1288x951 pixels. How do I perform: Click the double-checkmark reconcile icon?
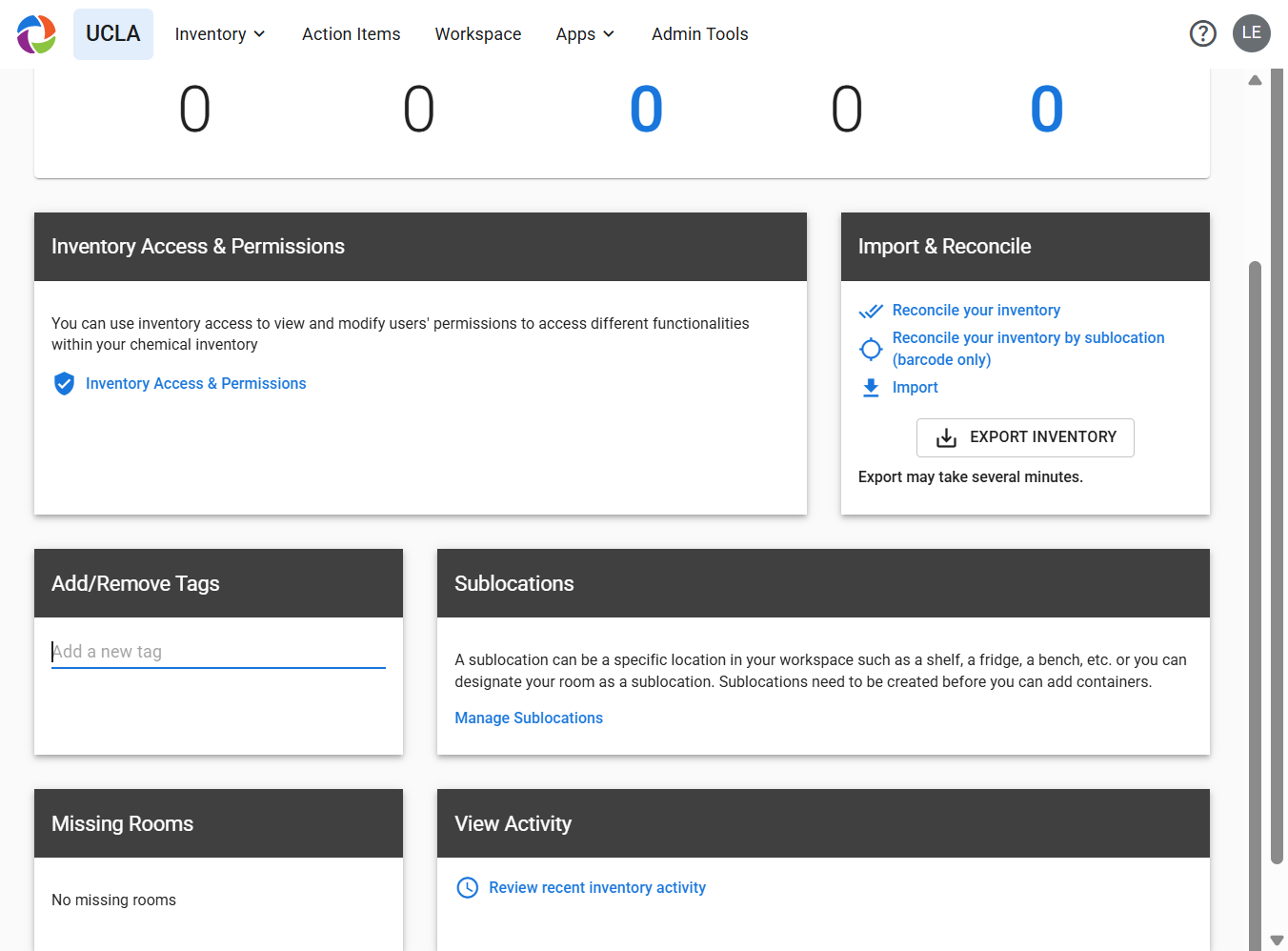[871, 311]
